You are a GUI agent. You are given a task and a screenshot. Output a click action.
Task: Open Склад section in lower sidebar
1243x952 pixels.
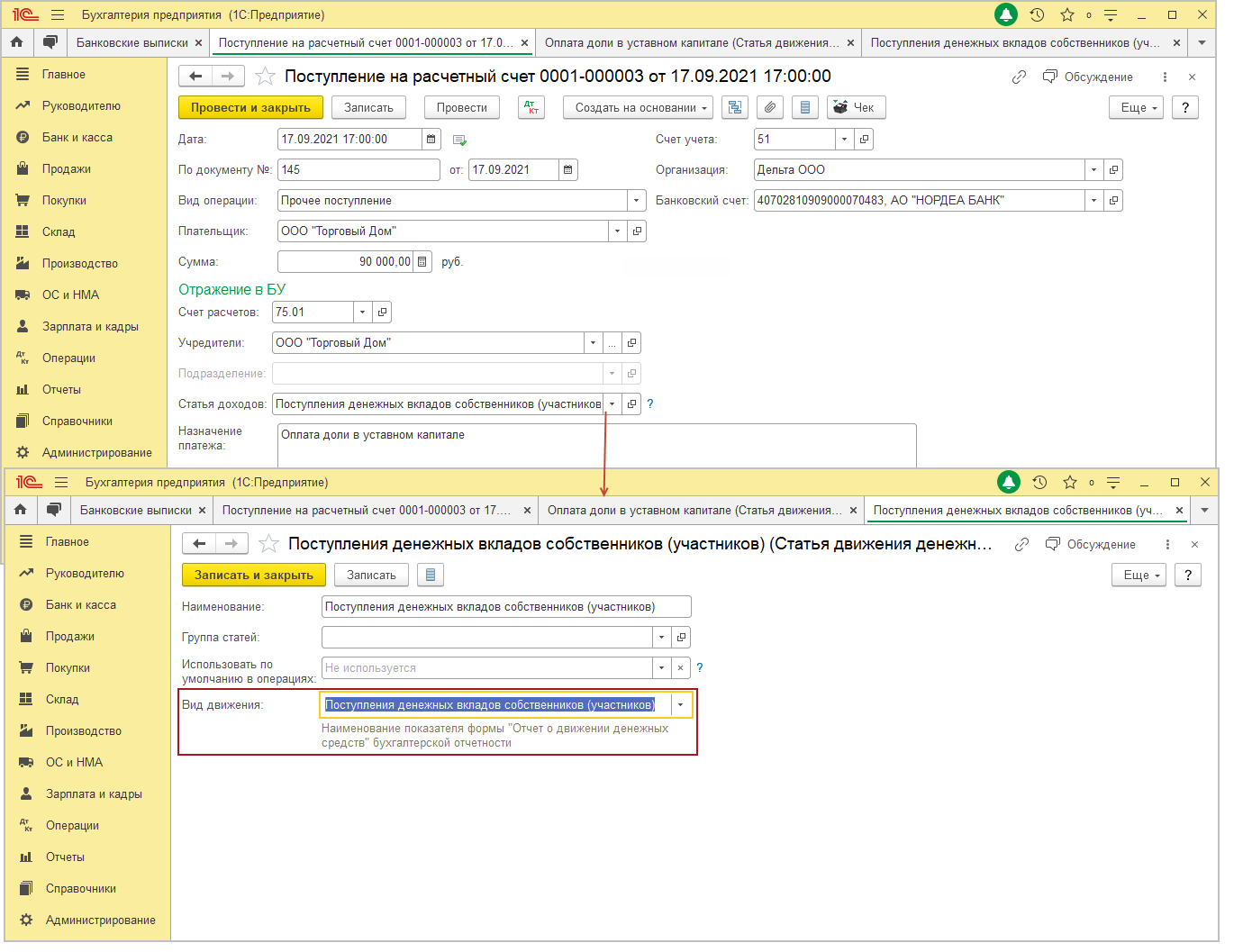pos(62,699)
